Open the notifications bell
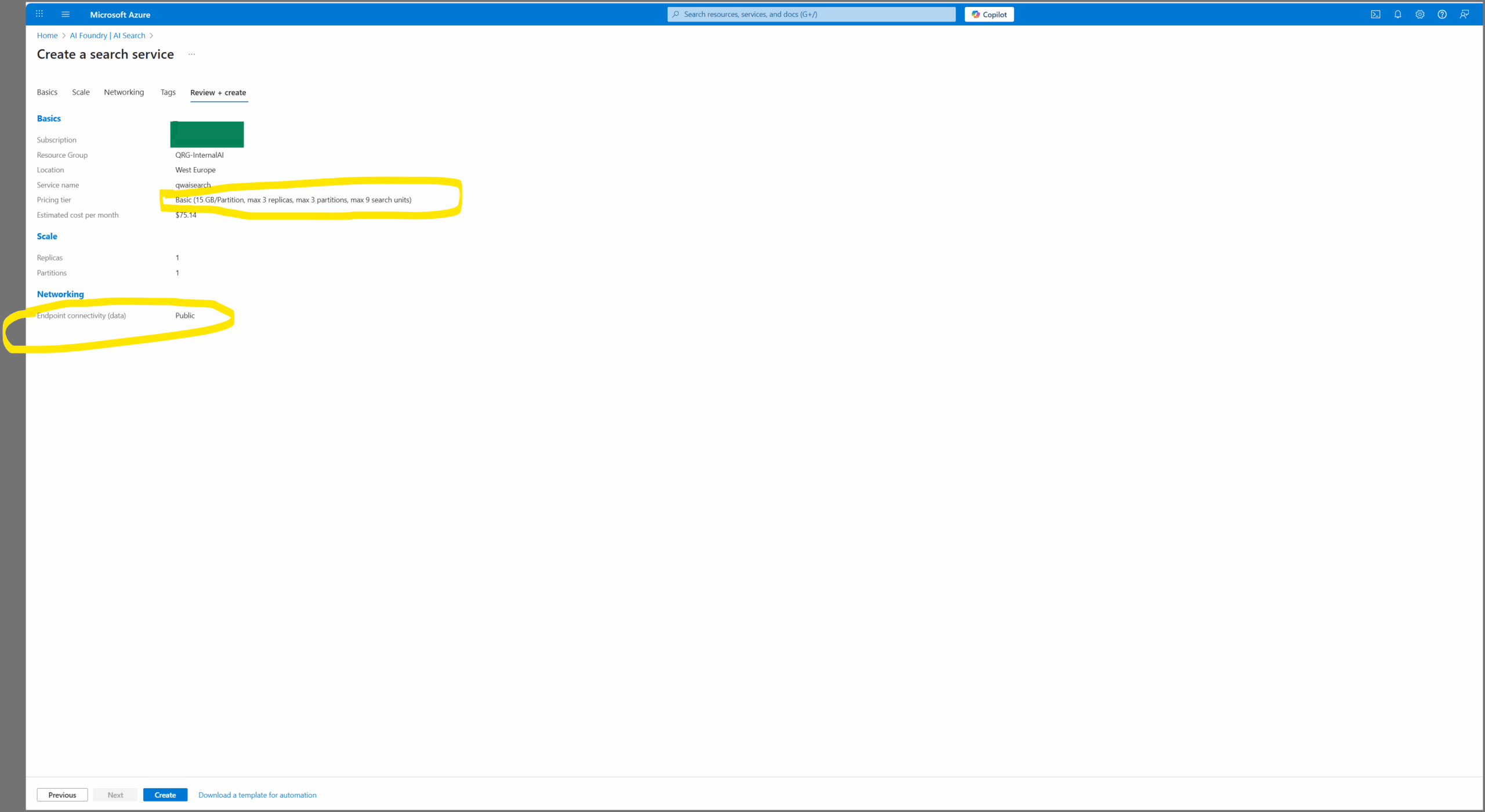Image resolution: width=1485 pixels, height=812 pixels. coord(1397,14)
